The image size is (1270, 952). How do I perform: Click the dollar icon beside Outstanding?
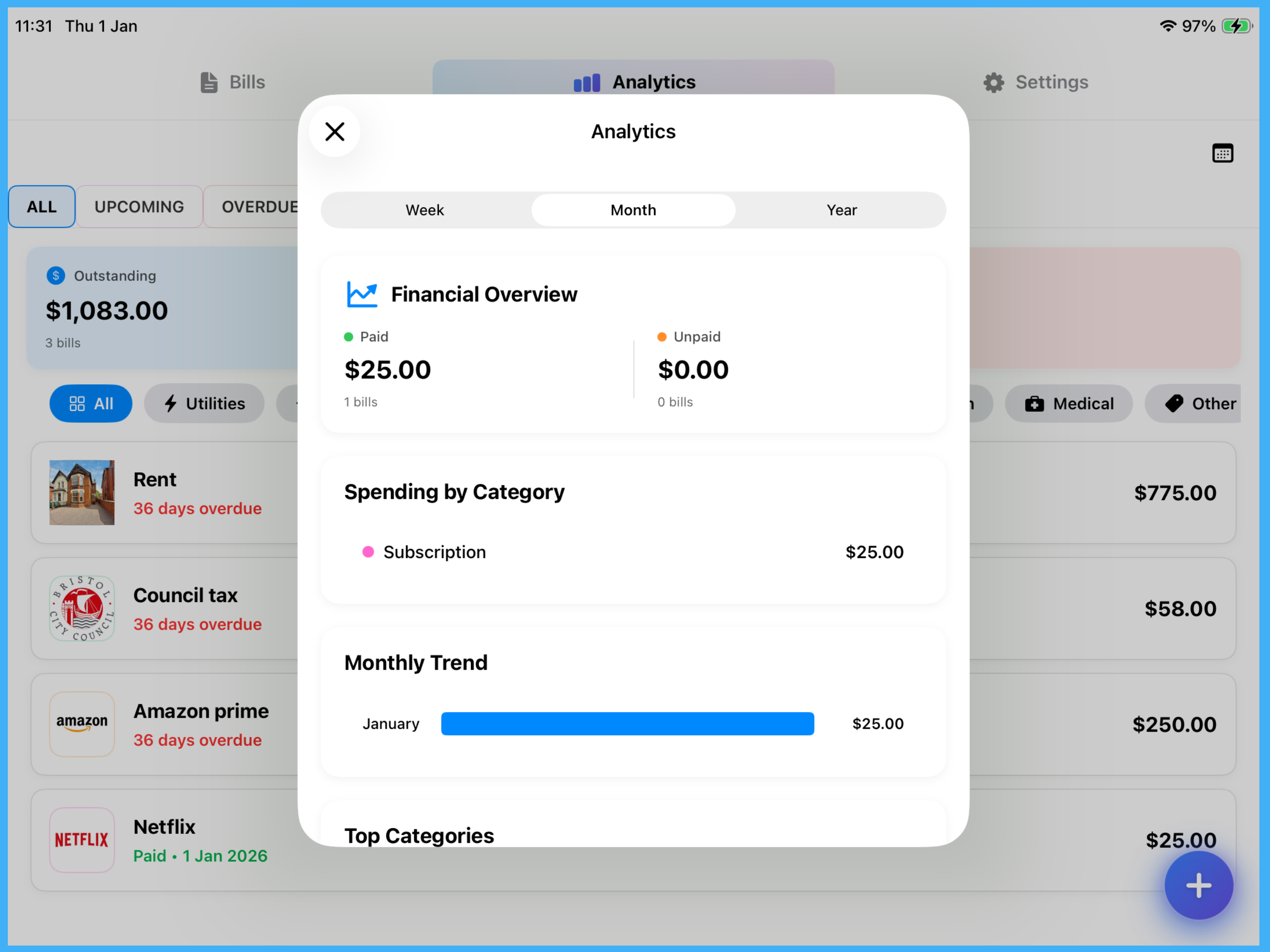(x=56, y=275)
